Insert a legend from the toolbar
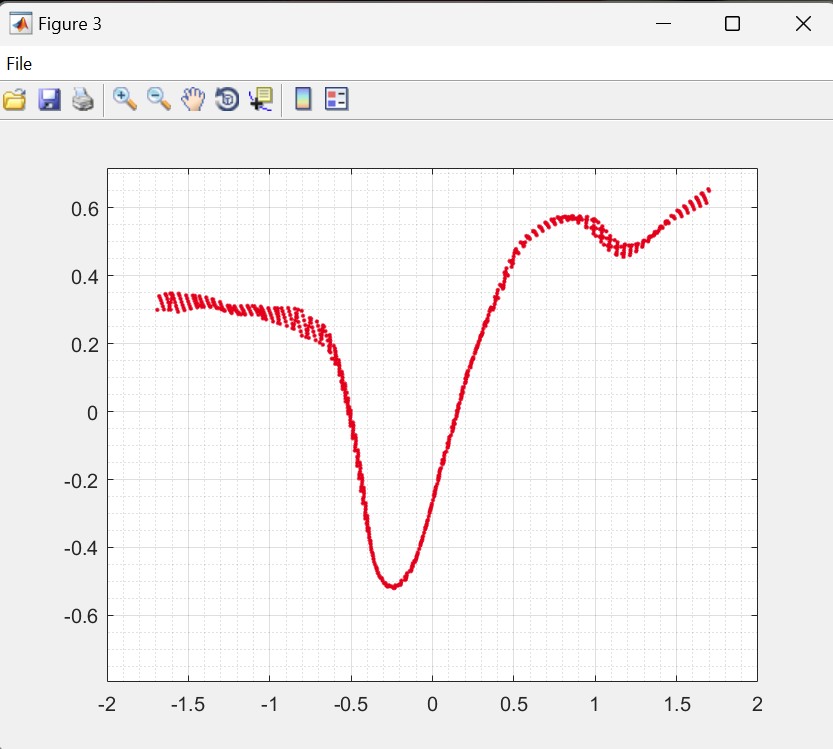This screenshot has width=833, height=749. pos(337,99)
